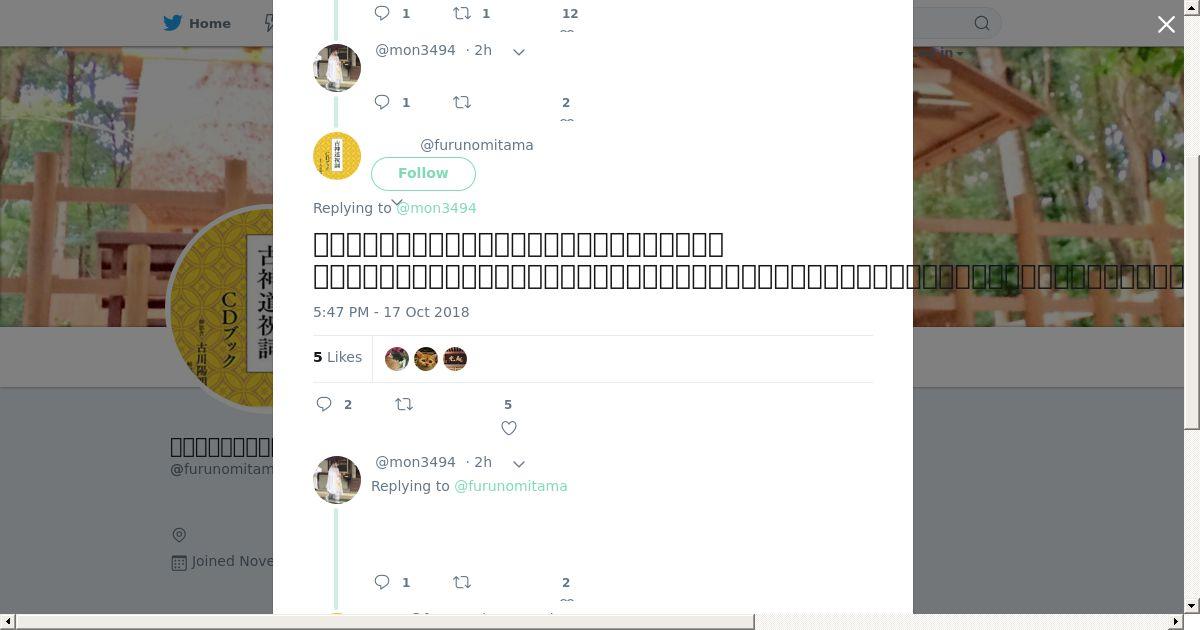Close the tweet overlay with the X icon
Image resolution: width=1200 pixels, height=630 pixels.
1166,25
